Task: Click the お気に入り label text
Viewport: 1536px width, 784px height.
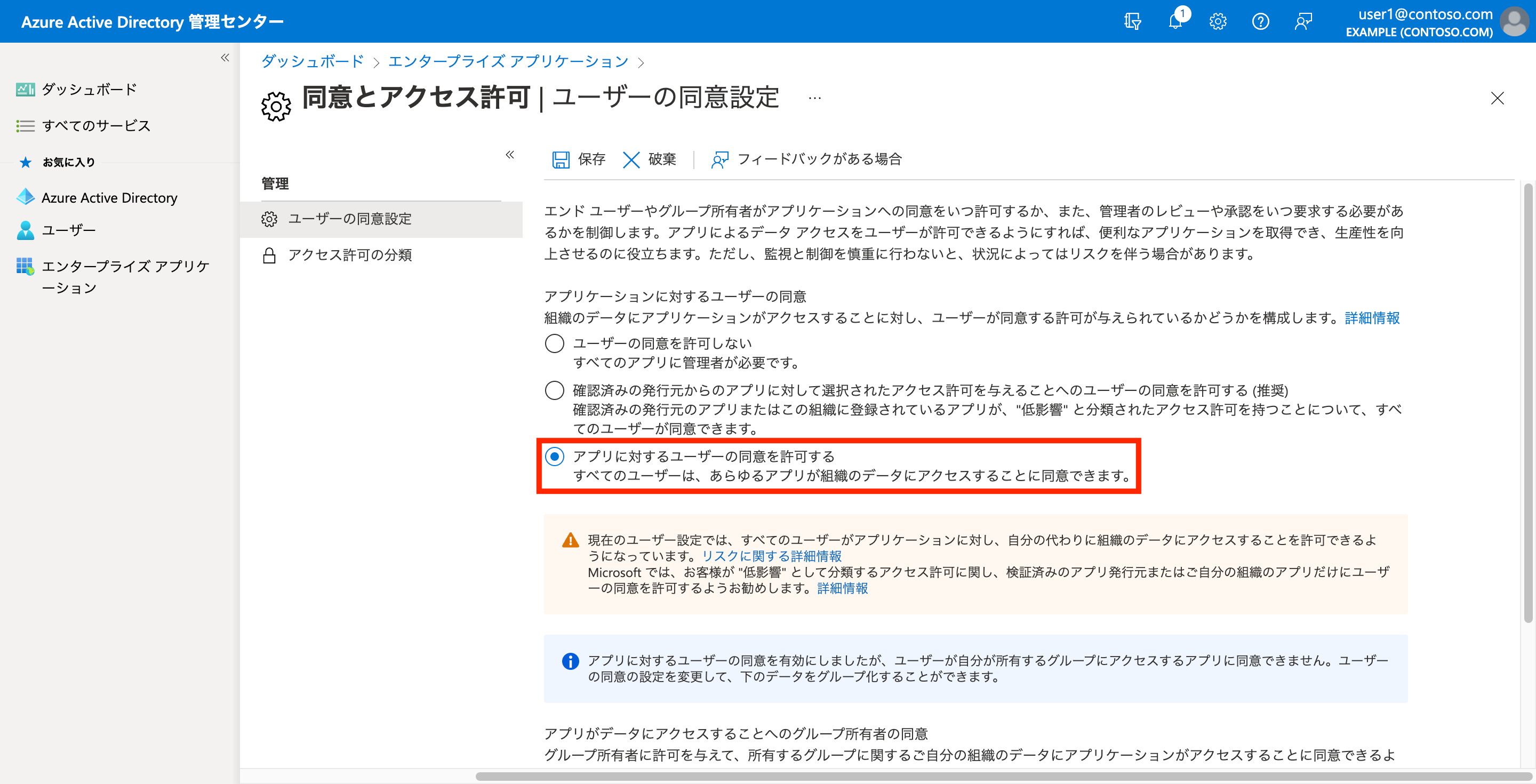Action: pos(69,162)
